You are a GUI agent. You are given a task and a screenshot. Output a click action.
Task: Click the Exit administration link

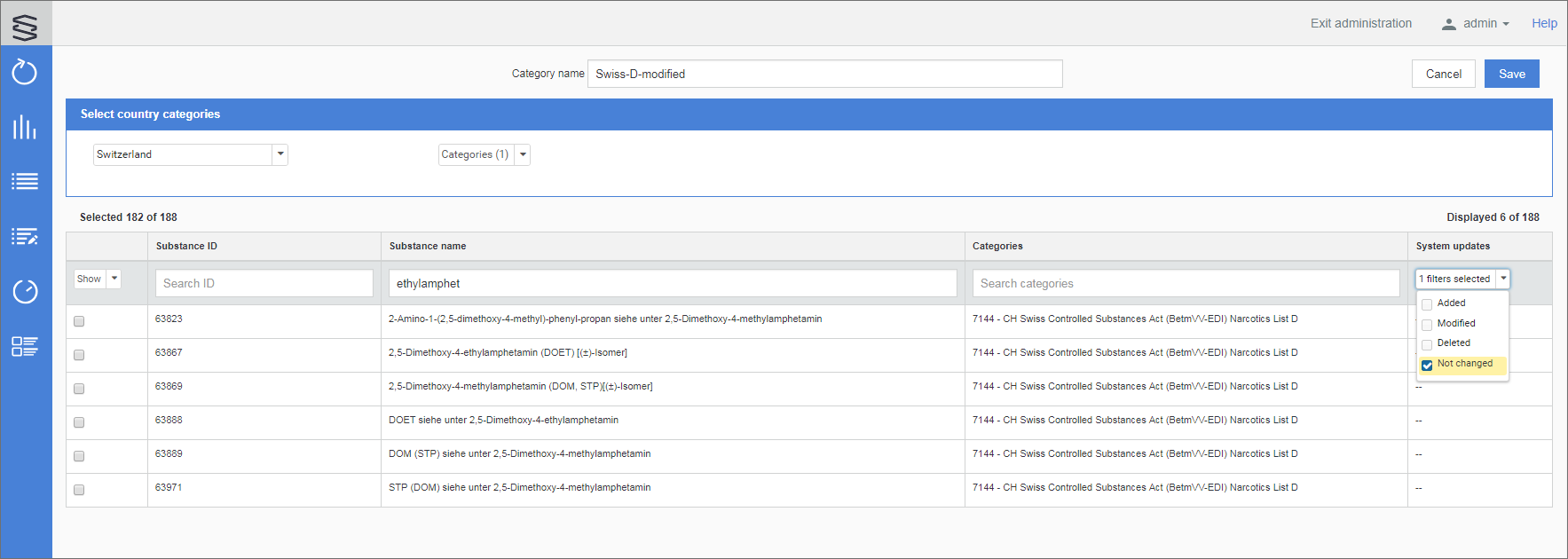pyautogui.click(x=1360, y=24)
